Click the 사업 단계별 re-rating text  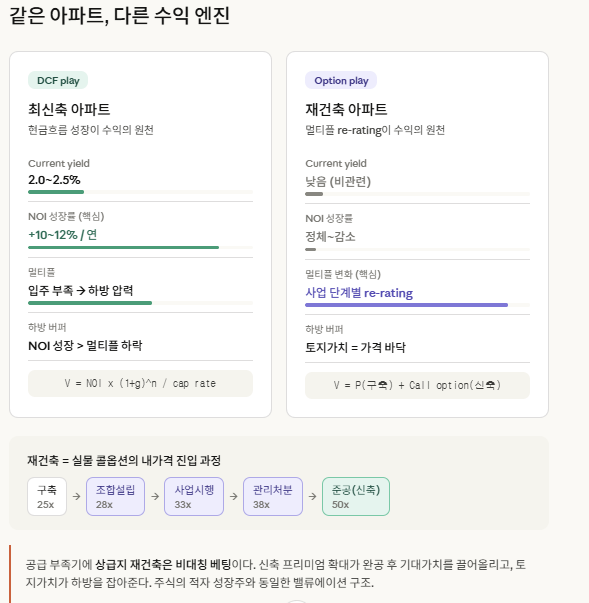click(x=359, y=293)
